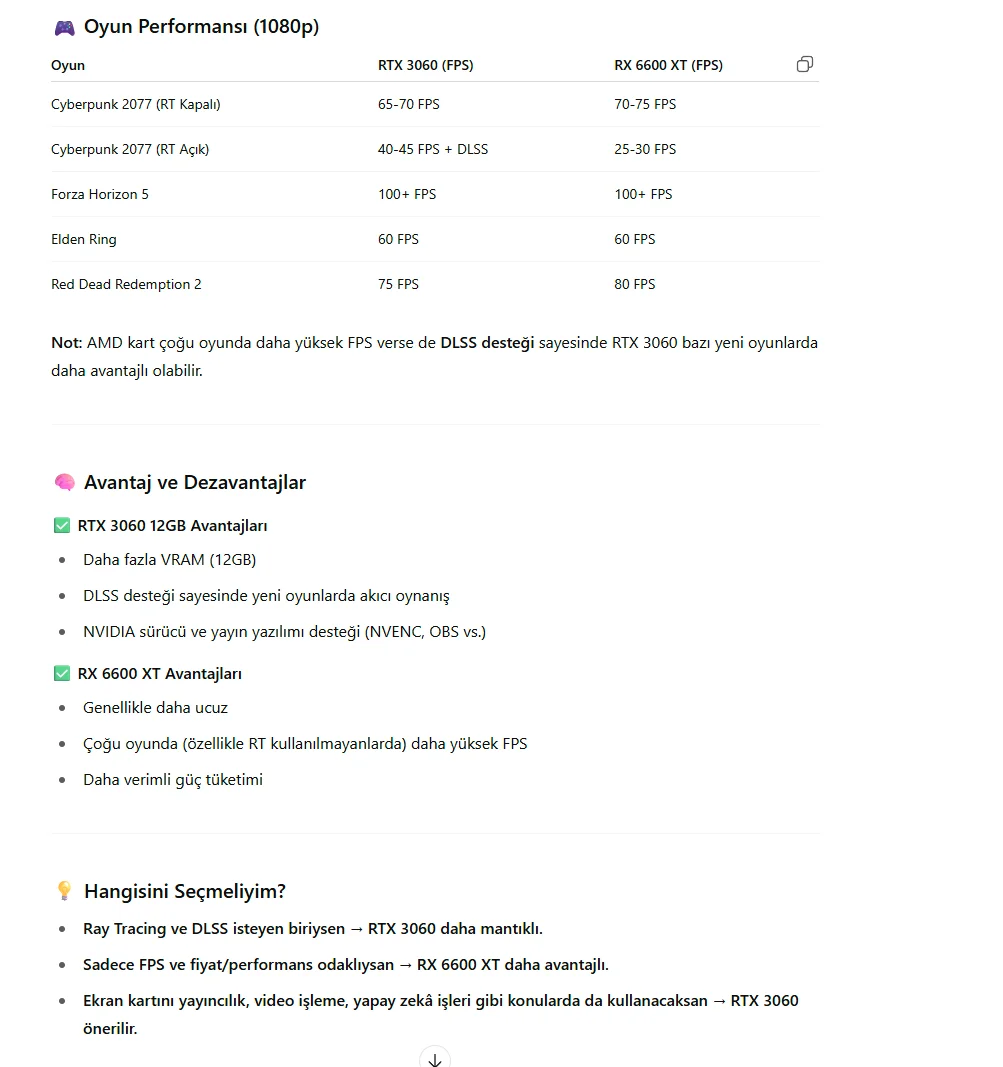Click the Forza Horizon 5 row label
The height and width of the screenshot is (1067, 1003).
[x=100, y=194]
